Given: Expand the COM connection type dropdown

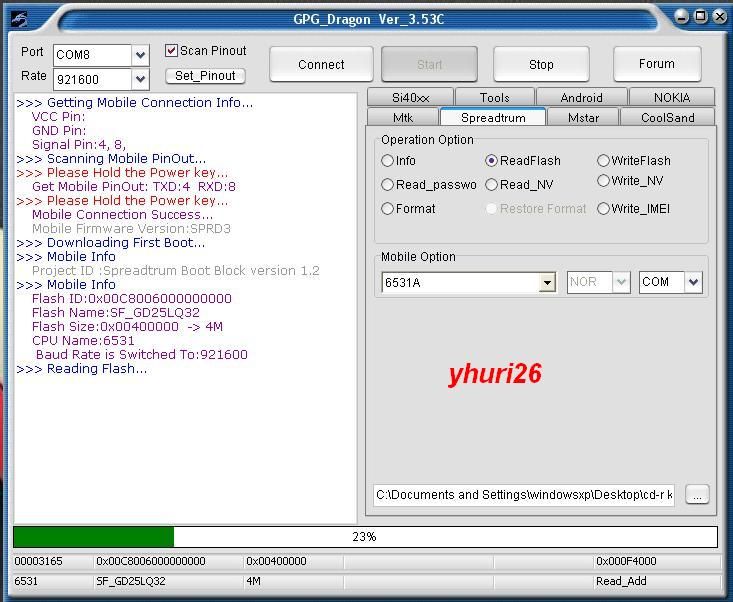Looking at the screenshot, I should [x=693, y=283].
